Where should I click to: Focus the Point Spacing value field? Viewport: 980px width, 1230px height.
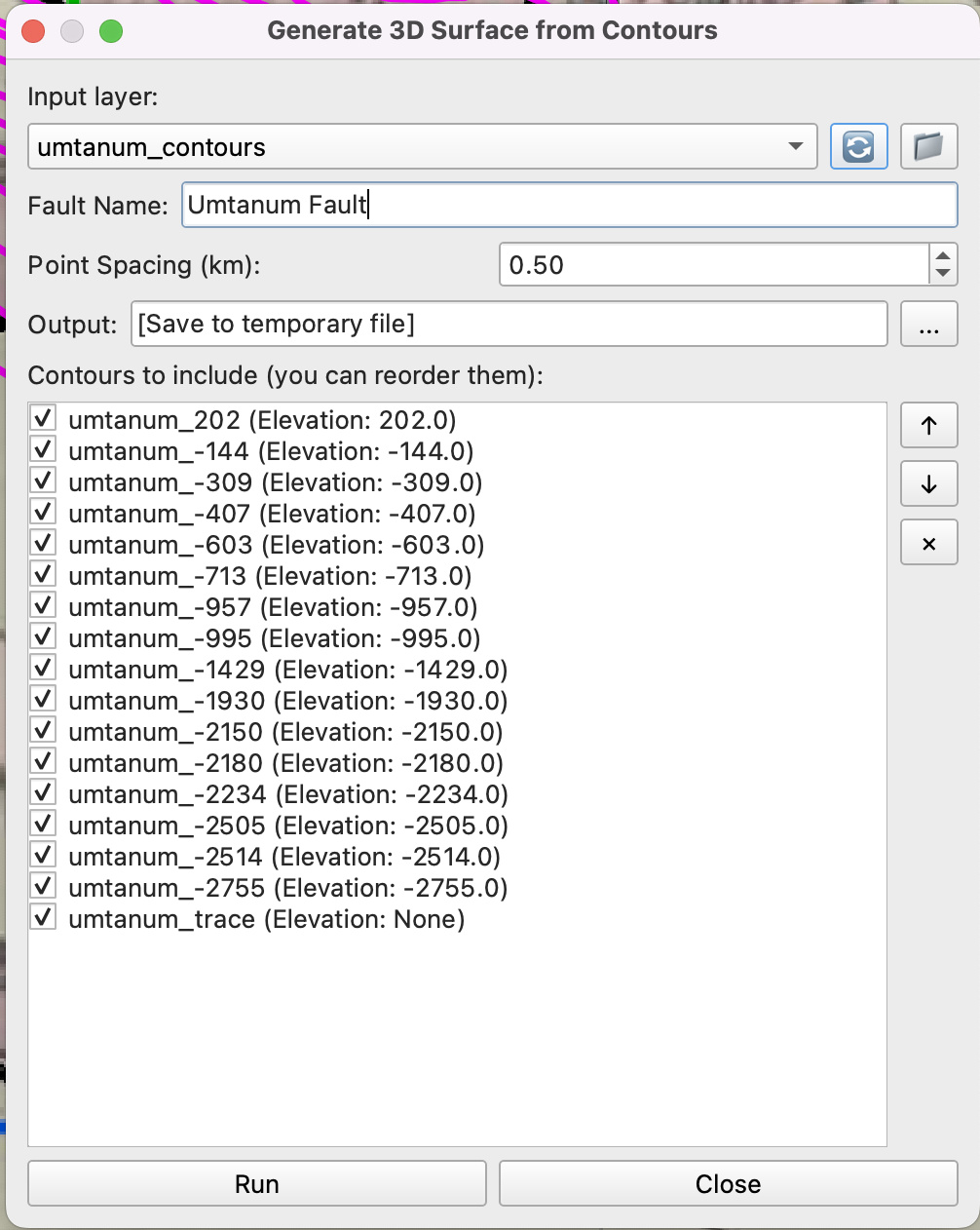click(714, 265)
